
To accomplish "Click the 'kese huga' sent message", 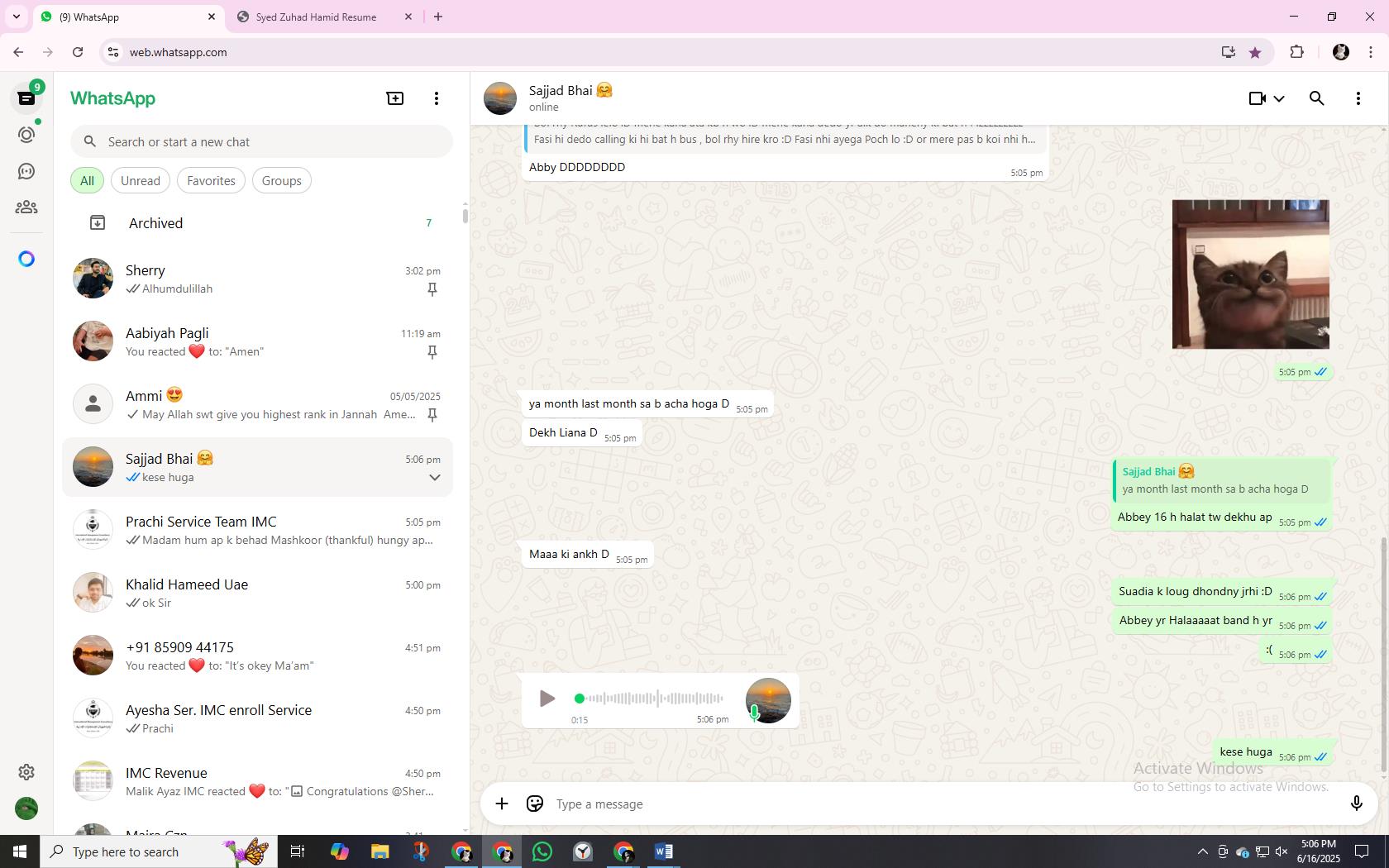I will coord(1275,752).
